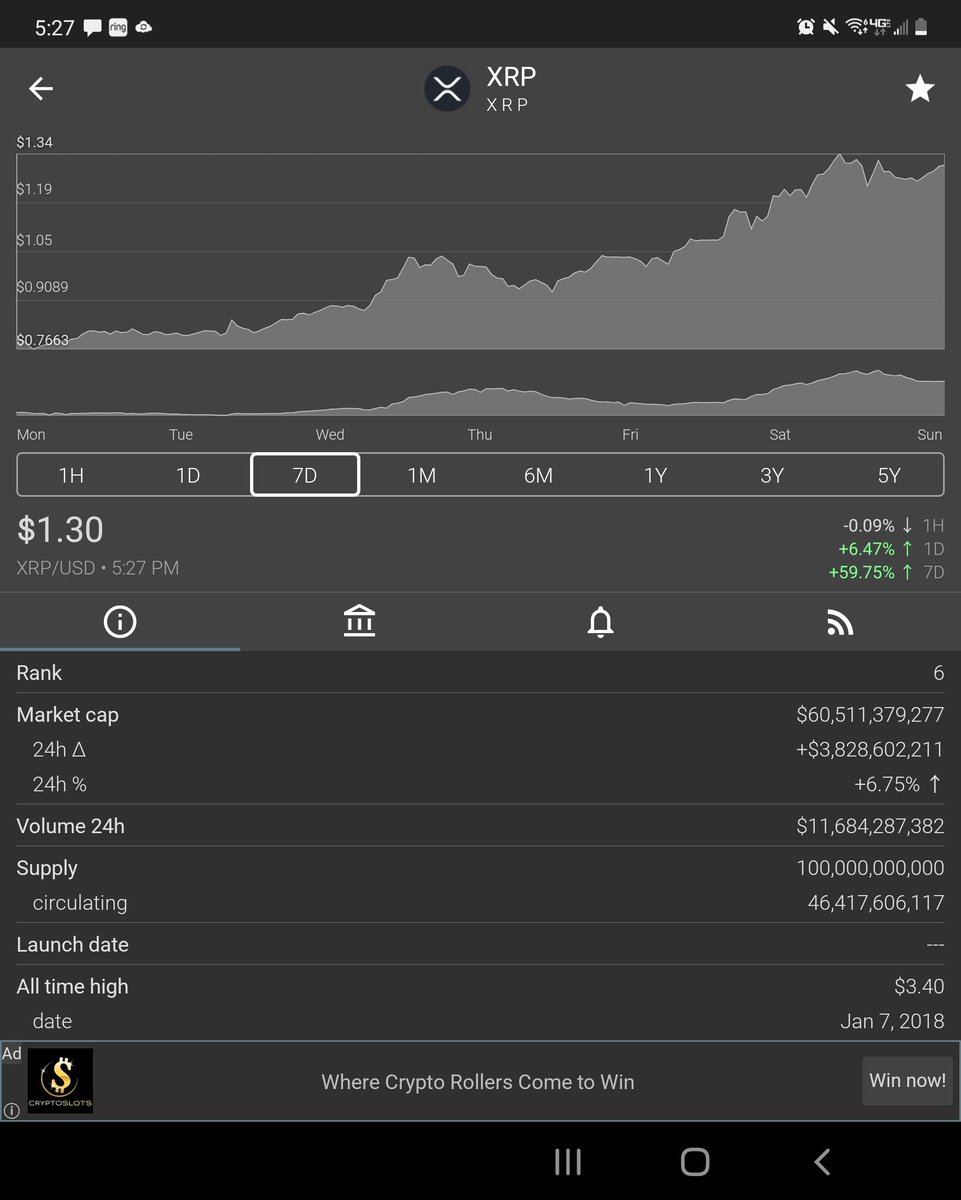
Task: Tap the Ring notification icon in status bar
Action: tap(119, 26)
